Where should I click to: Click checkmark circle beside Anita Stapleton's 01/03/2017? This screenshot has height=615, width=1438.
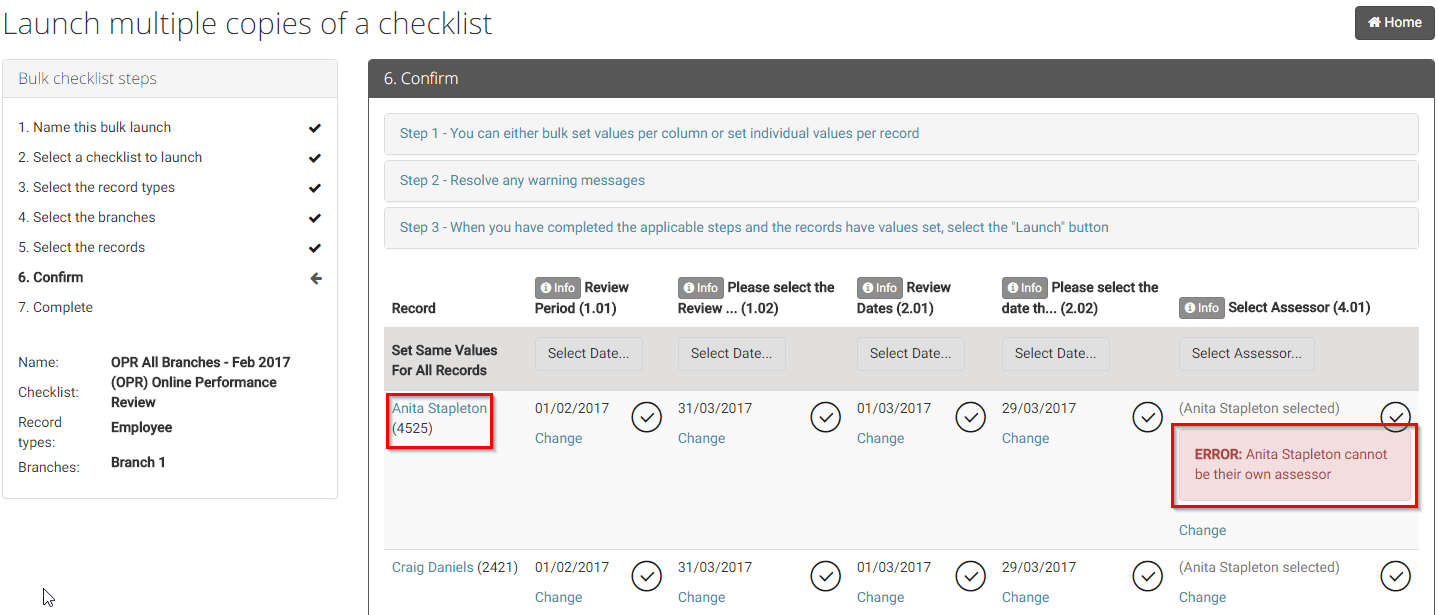(971, 417)
